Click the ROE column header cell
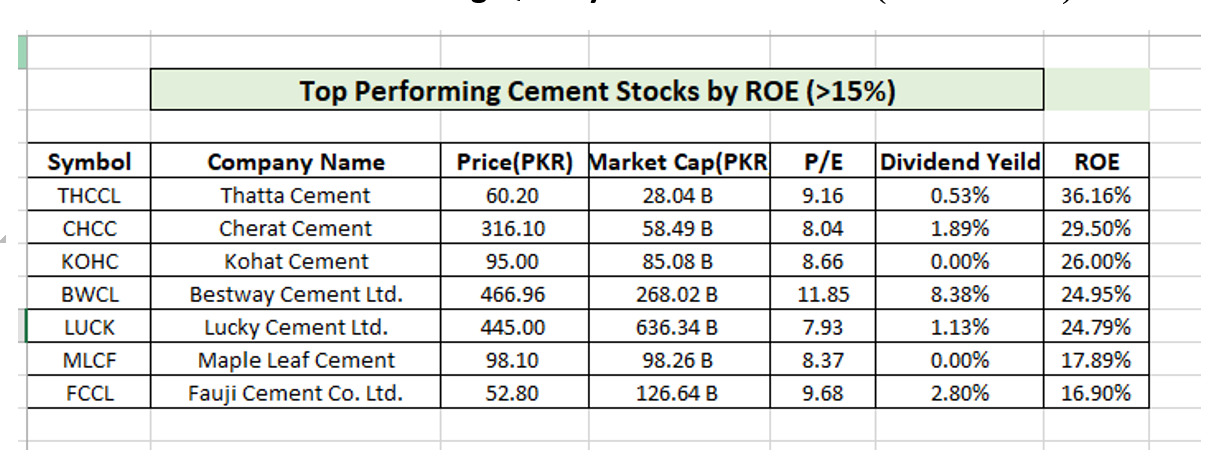Screen dimensions: 1218x475 [x=1096, y=162]
